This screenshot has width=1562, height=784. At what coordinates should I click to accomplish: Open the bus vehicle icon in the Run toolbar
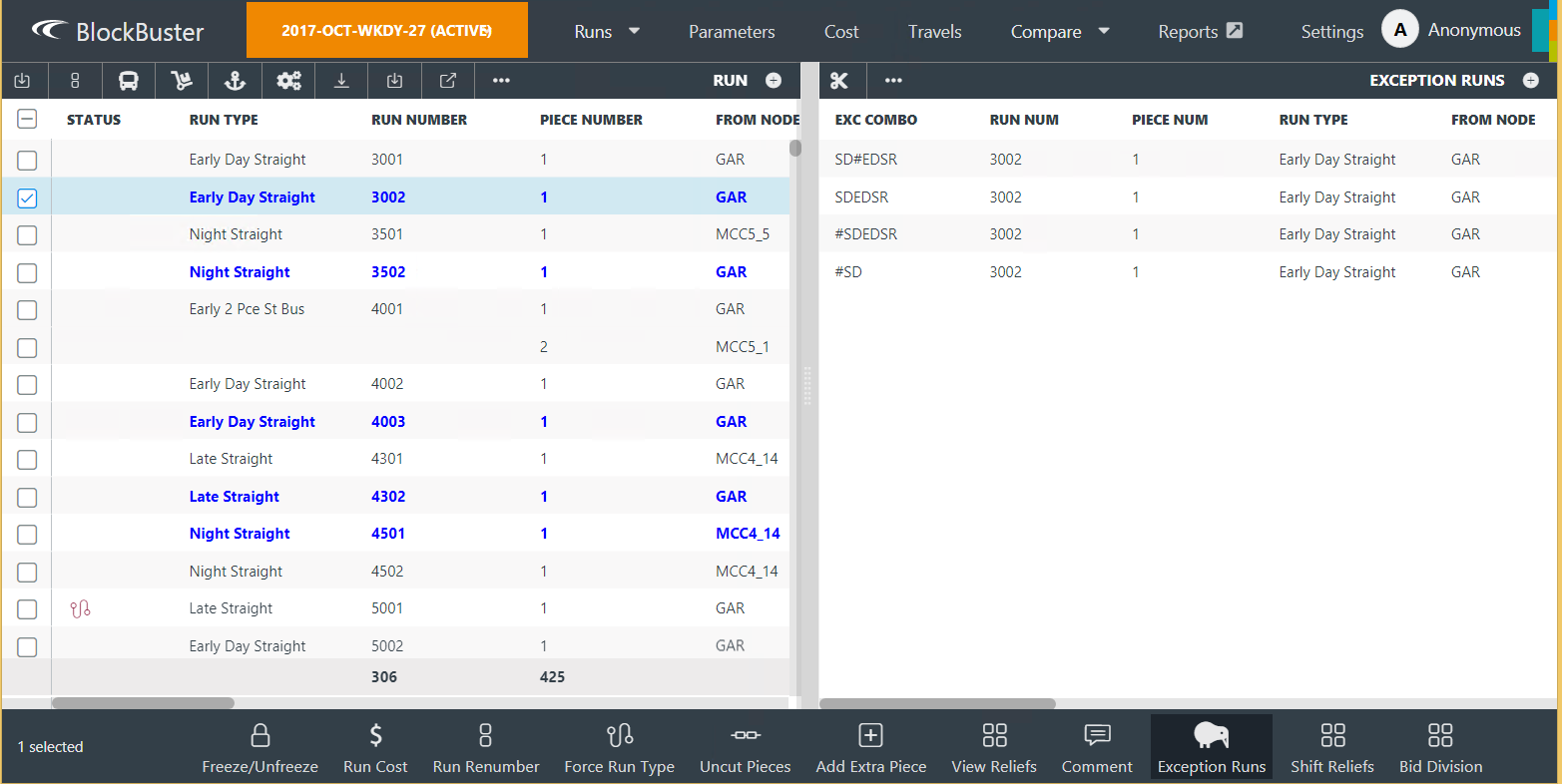(x=128, y=81)
